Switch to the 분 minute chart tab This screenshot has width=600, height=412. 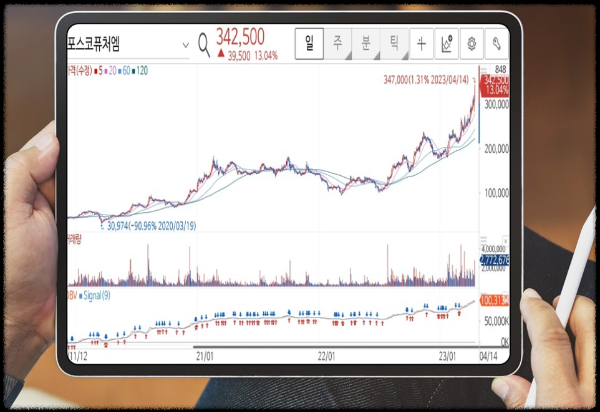[x=366, y=44]
